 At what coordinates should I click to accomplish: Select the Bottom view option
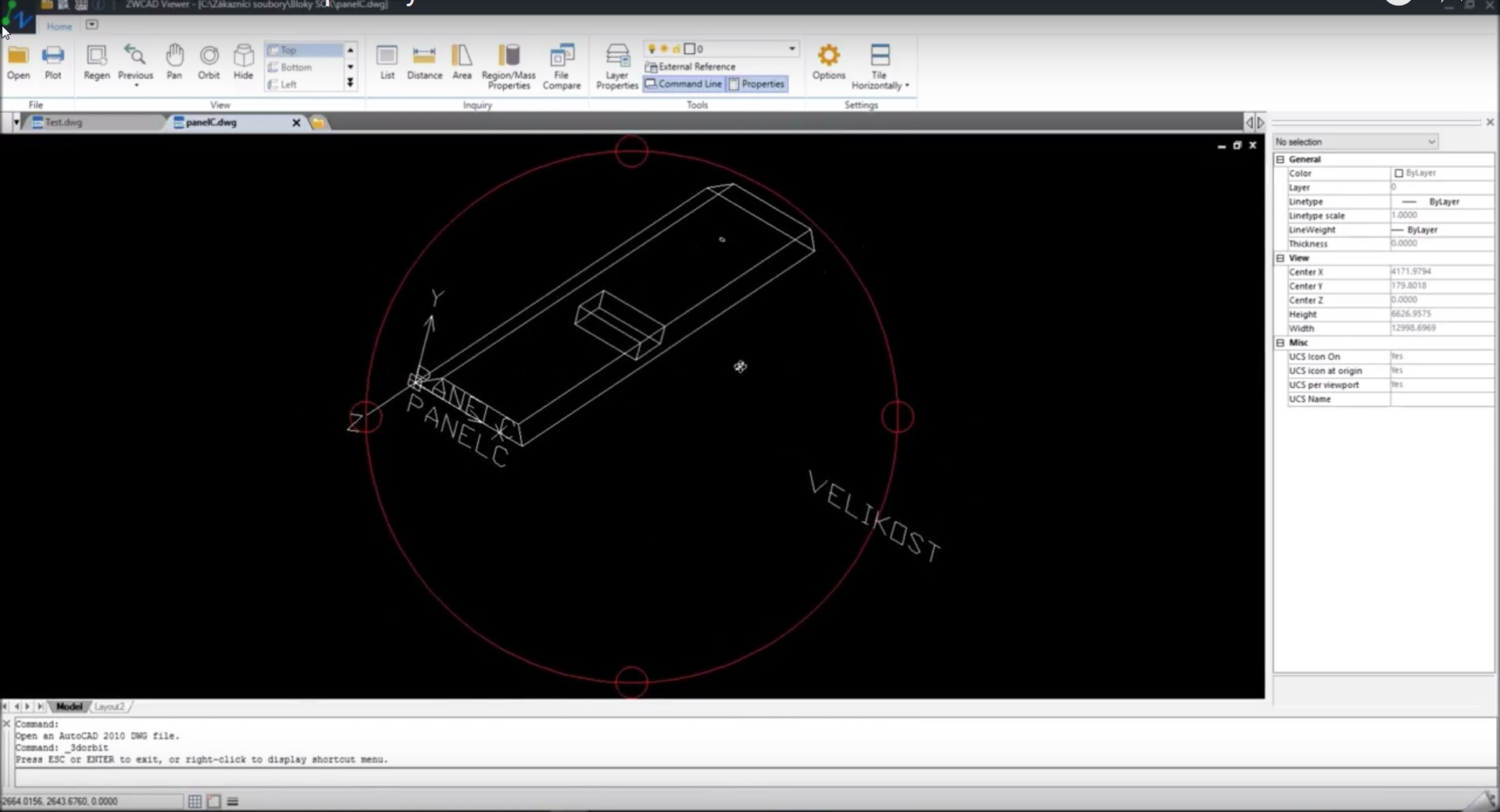tap(296, 67)
